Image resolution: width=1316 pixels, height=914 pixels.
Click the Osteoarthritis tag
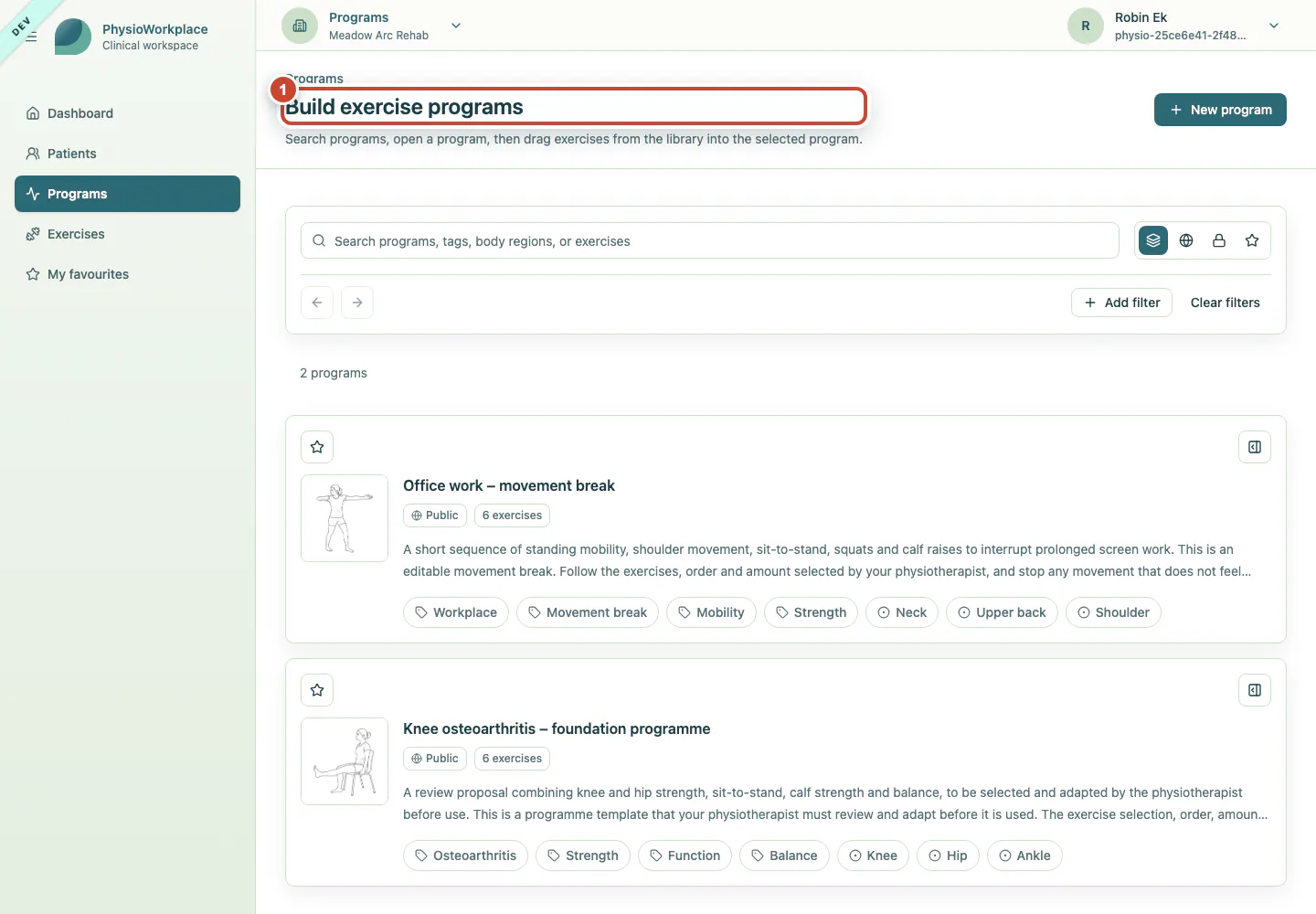pyautogui.click(x=465, y=856)
